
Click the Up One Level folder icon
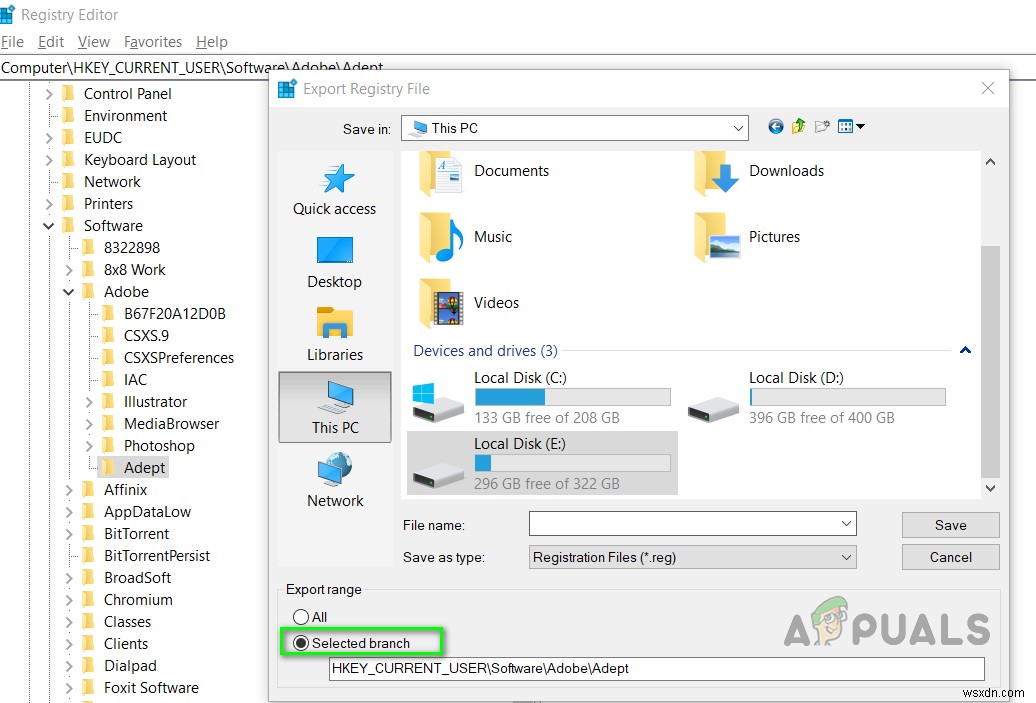click(798, 126)
